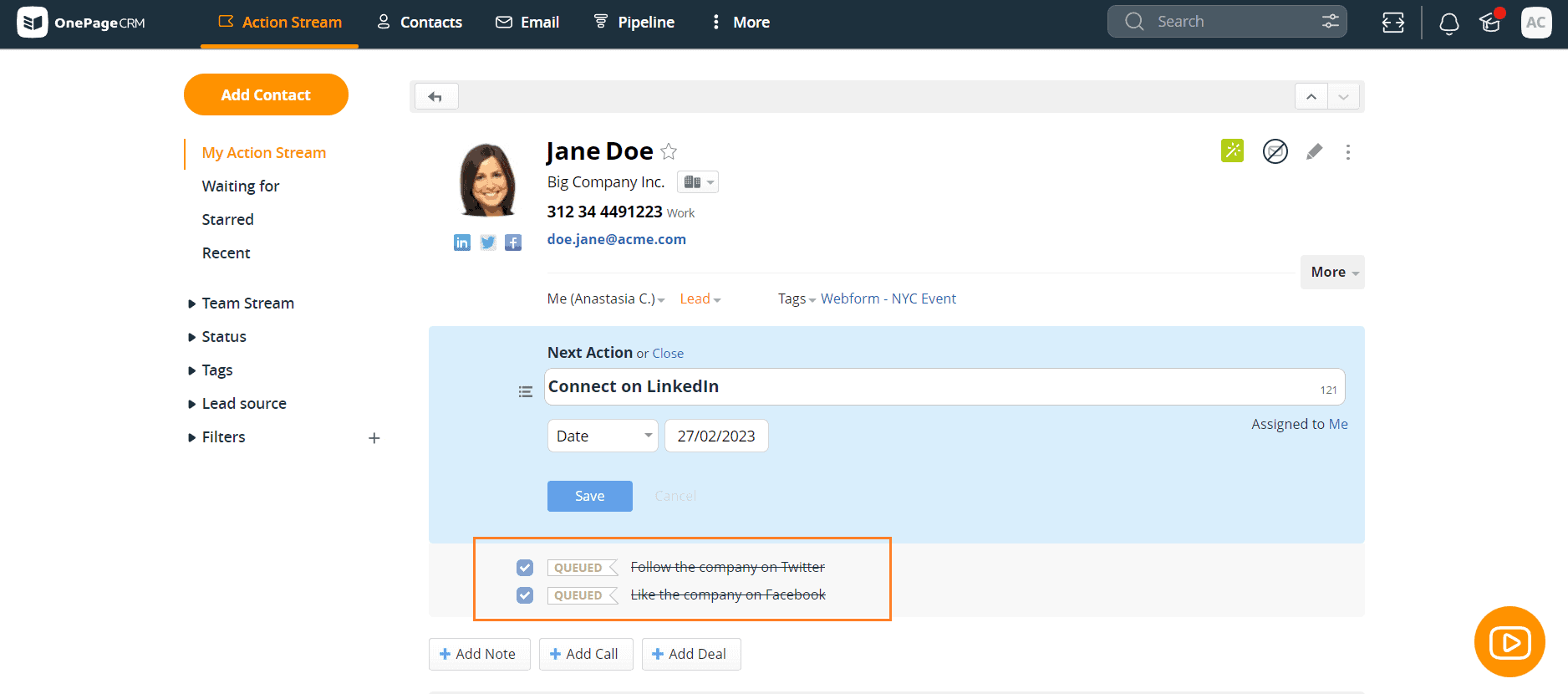This screenshot has width=1568, height=694.
Task: Open the AC user avatar menu
Action: pos(1536,23)
